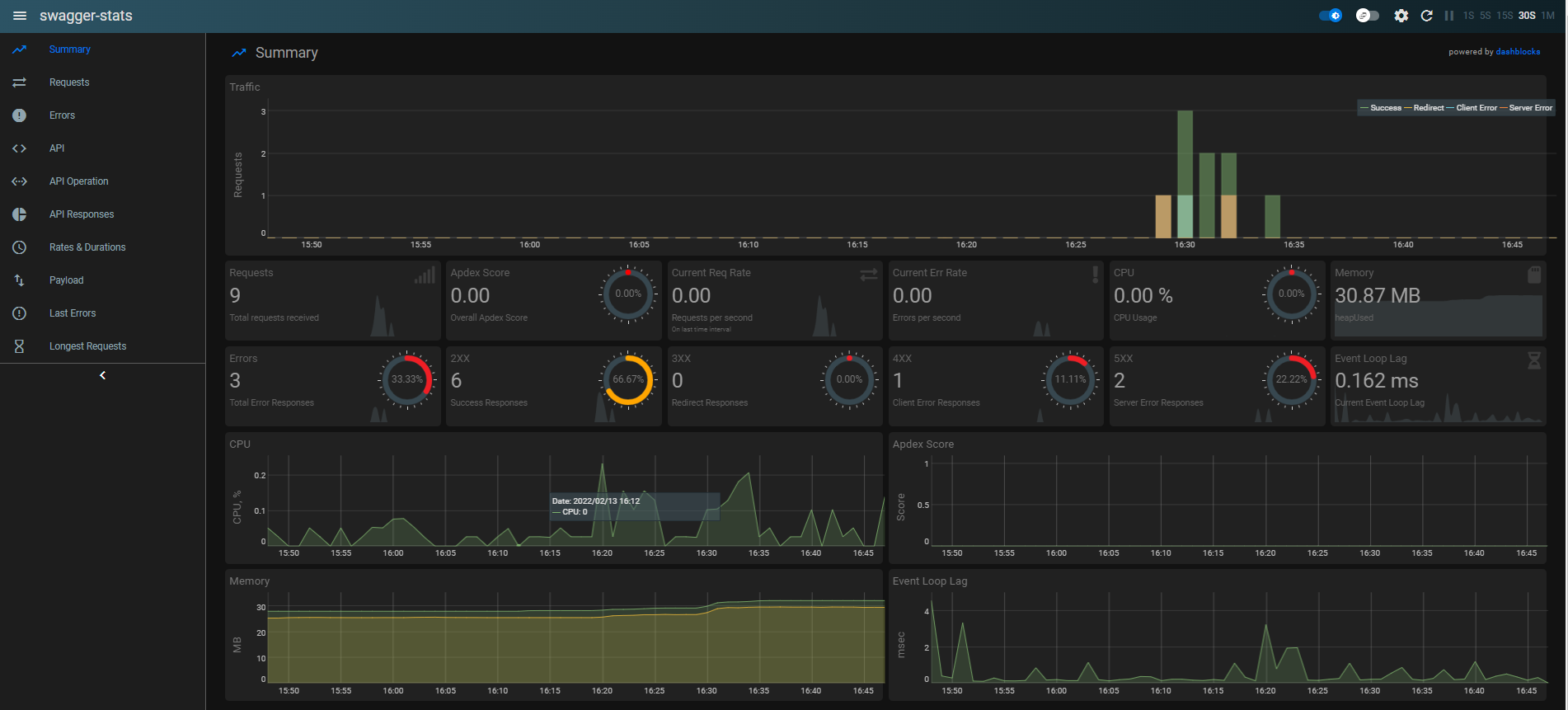Refresh stats with the reload icon
Screen dimensions: 1568x710
[x=1427, y=16]
